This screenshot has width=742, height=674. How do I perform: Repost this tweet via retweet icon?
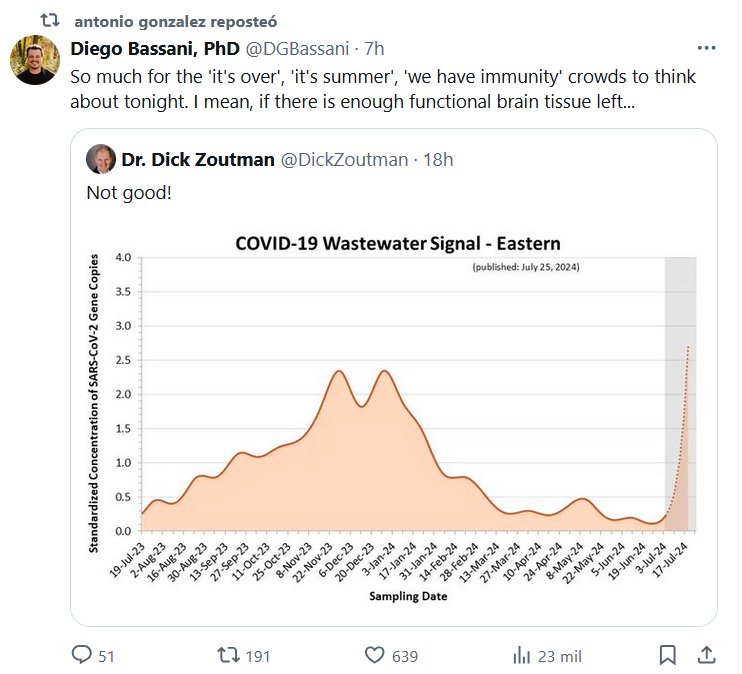[x=229, y=655]
